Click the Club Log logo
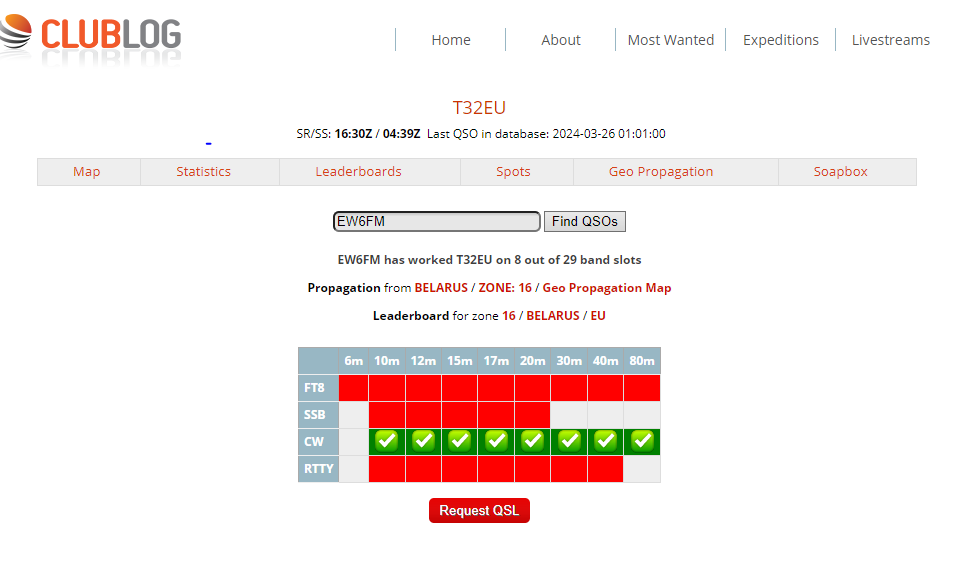 click(92, 36)
